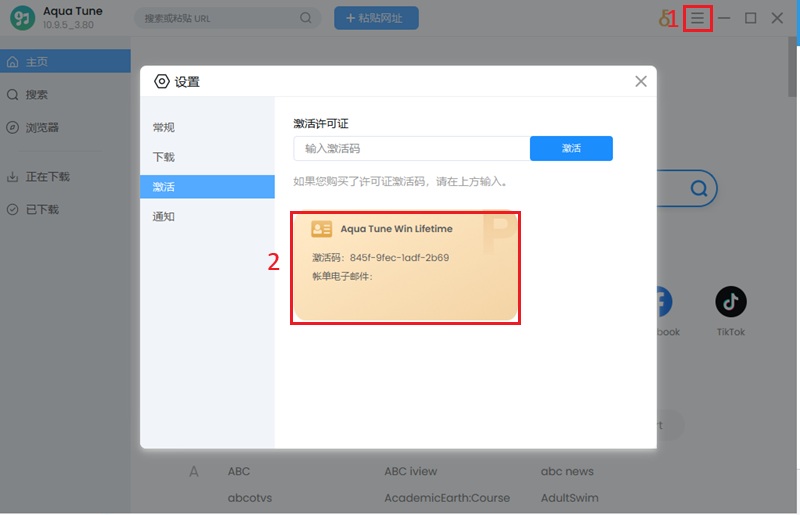Click the downloaded checkmark icon in the sidebar
800x515 pixels.
click(13, 209)
